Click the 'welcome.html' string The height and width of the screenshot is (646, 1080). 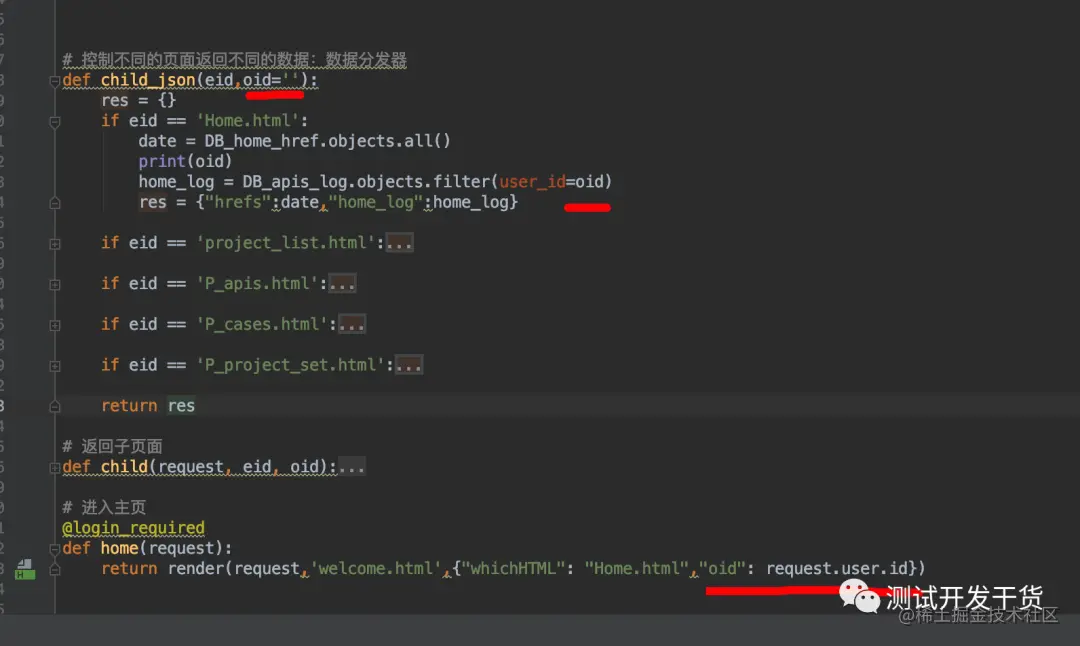376,569
